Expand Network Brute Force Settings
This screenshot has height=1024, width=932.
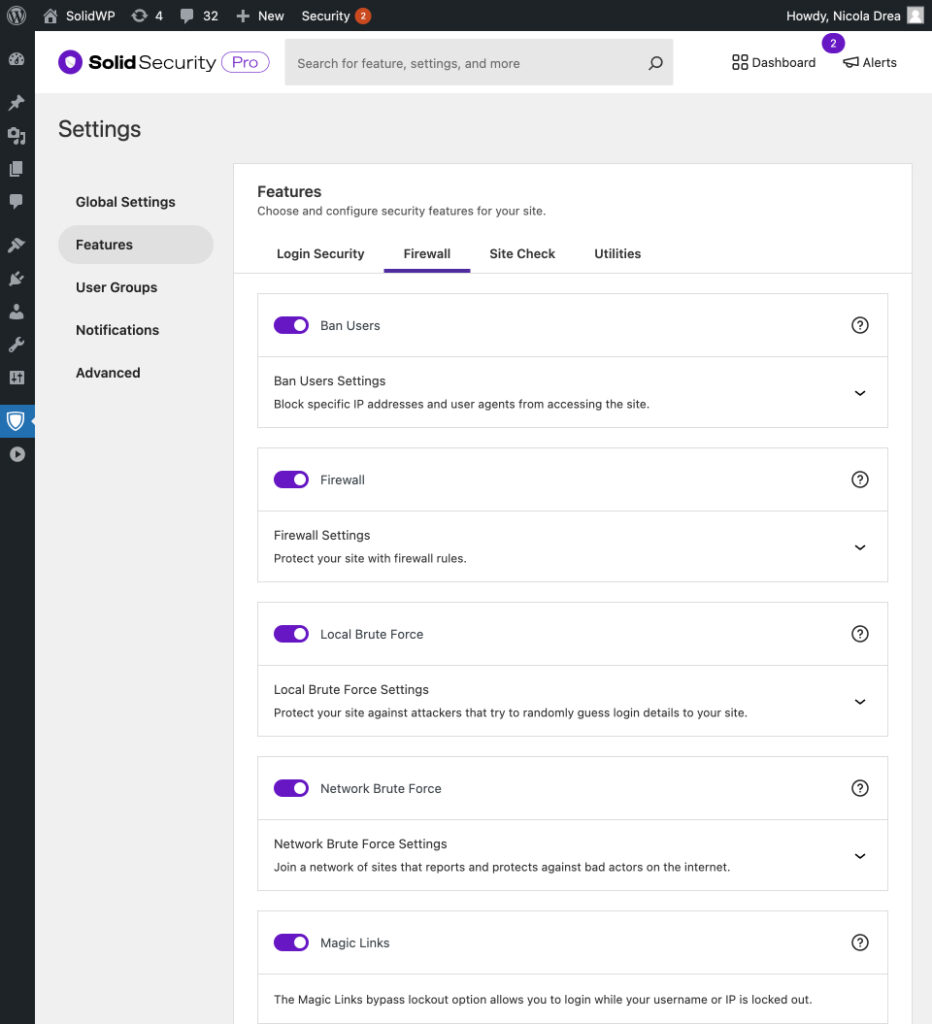coord(859,856)
